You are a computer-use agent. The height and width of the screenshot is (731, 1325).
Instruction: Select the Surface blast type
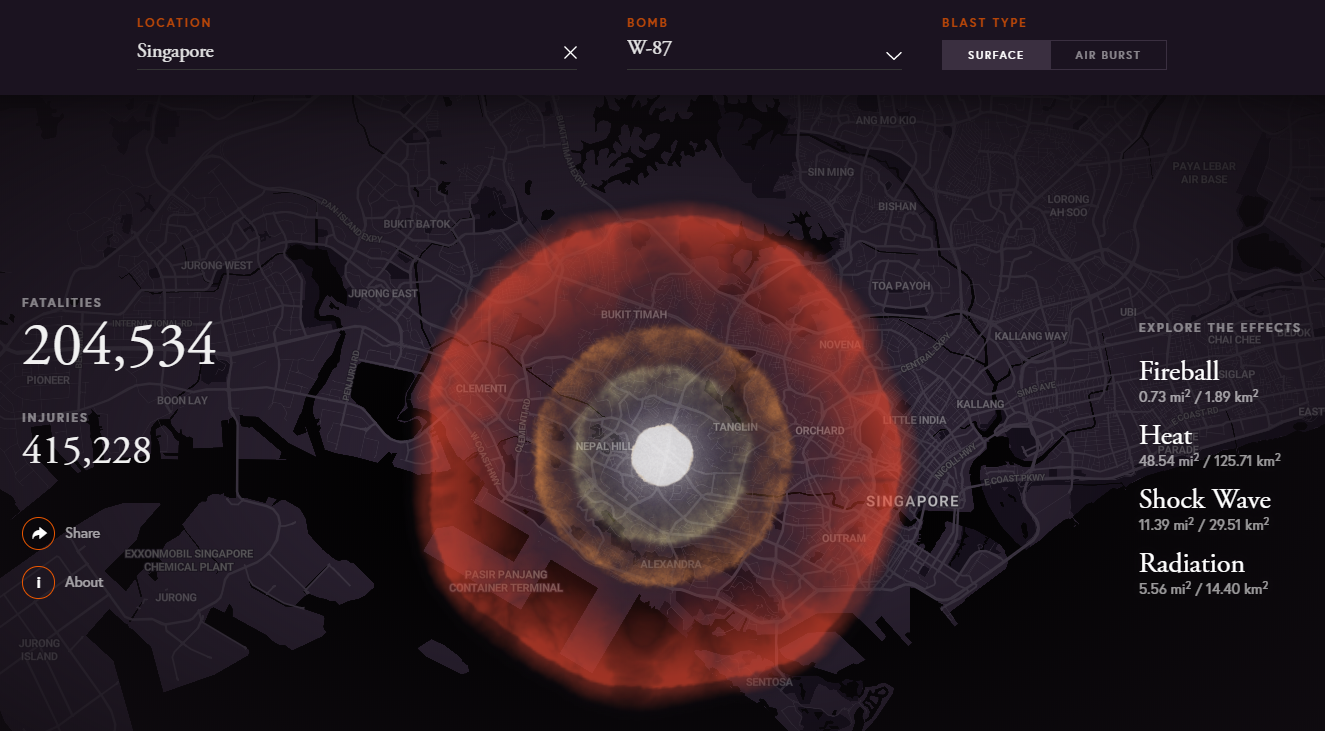[996, 55]
